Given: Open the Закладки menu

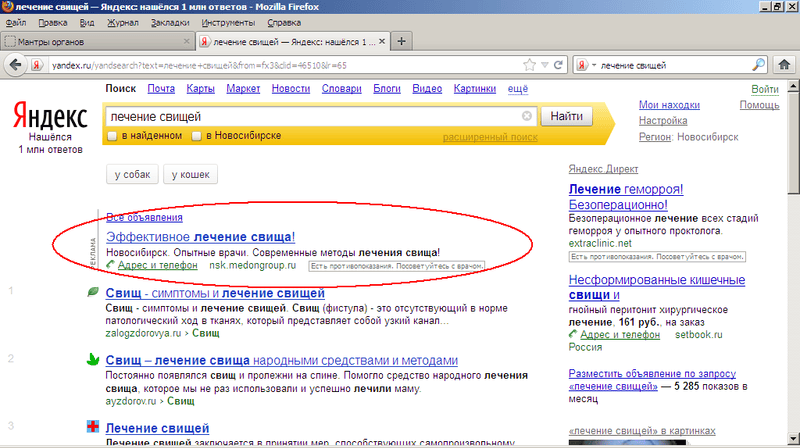Looking at the screenshot, I should 170,23.
